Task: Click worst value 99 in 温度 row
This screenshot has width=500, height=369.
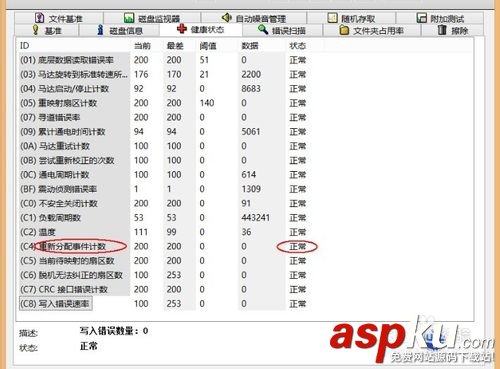Action: (171, 232)
